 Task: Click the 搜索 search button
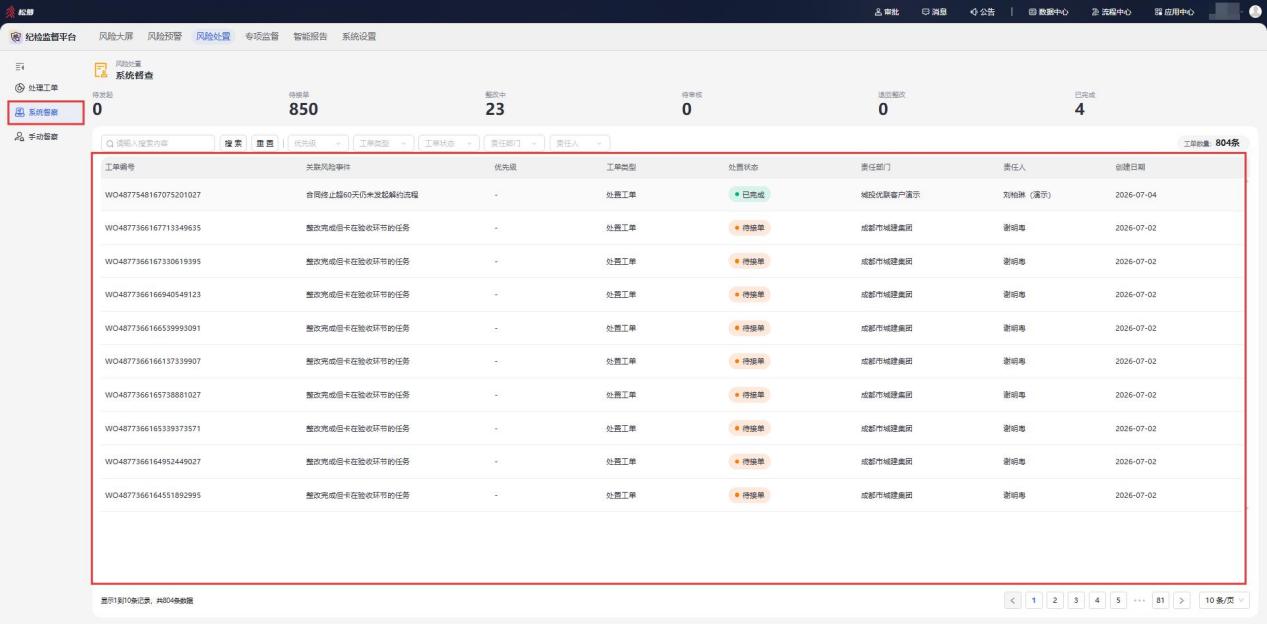[234, 143]
